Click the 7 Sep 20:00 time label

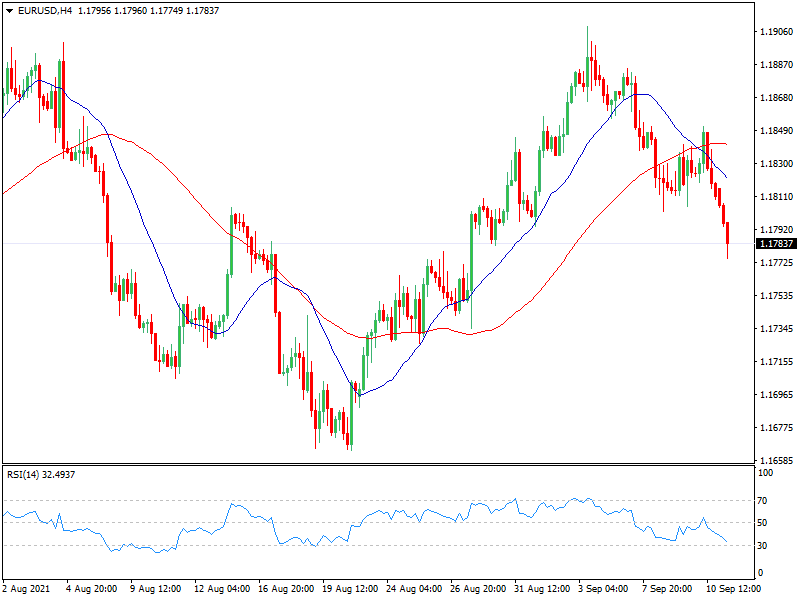[x=668, y=587]
